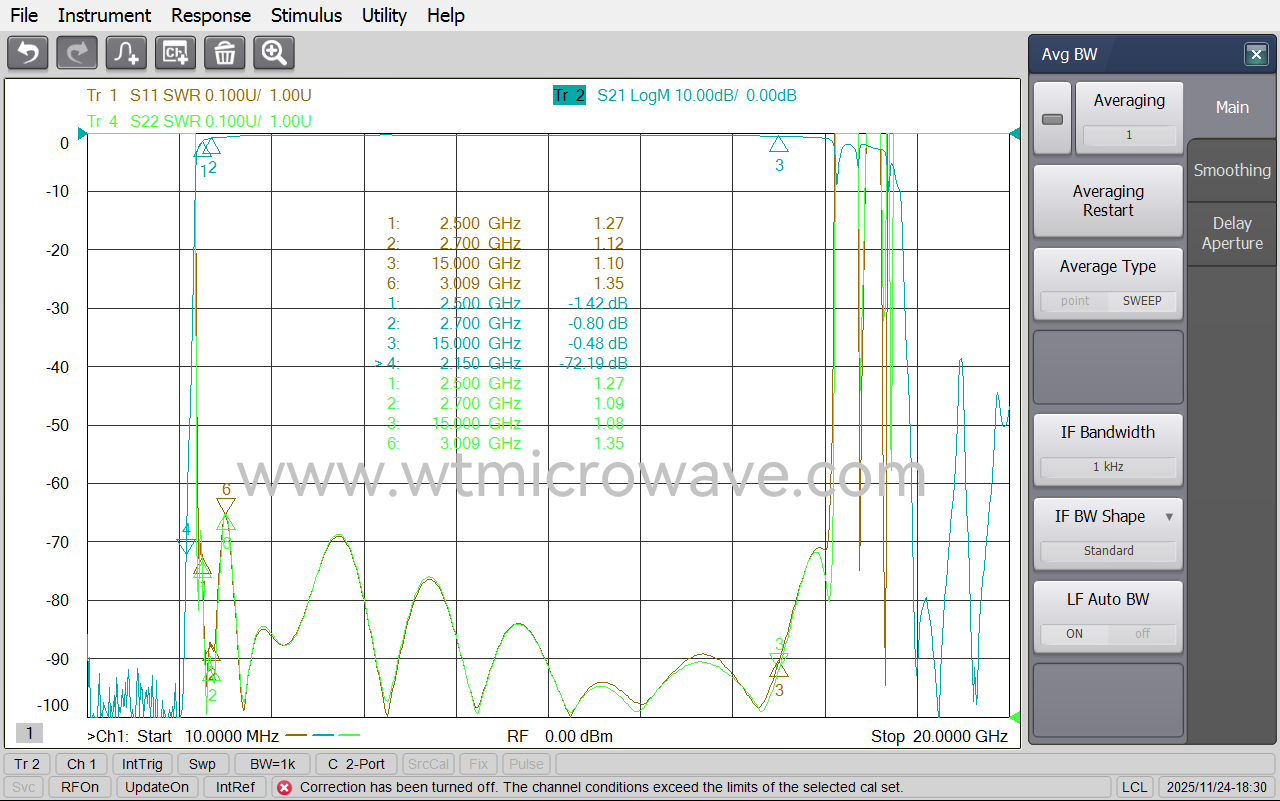1280x801 pixels.
Task: Click the teal marker 4 near -70 dB
Action: (186, 546)
